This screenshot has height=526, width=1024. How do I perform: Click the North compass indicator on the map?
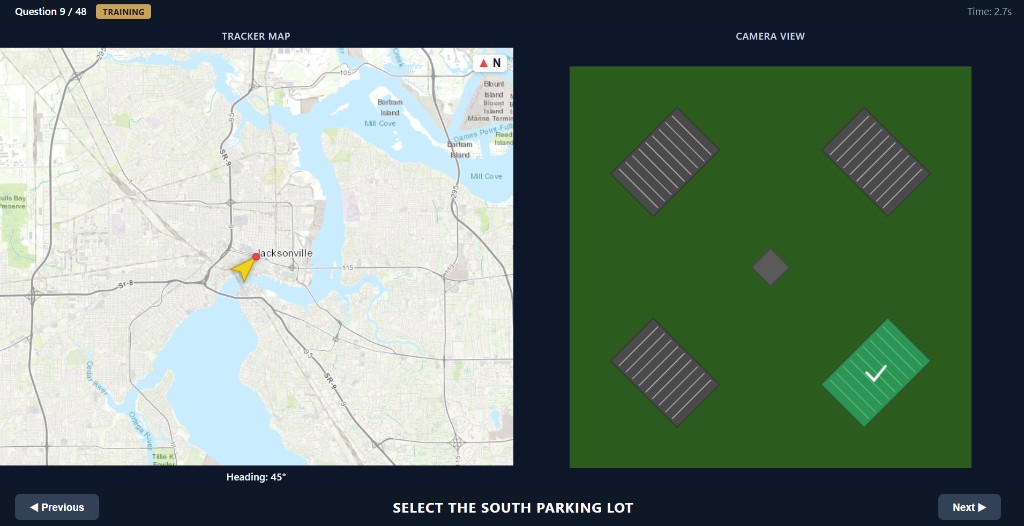tap(490, 63)
